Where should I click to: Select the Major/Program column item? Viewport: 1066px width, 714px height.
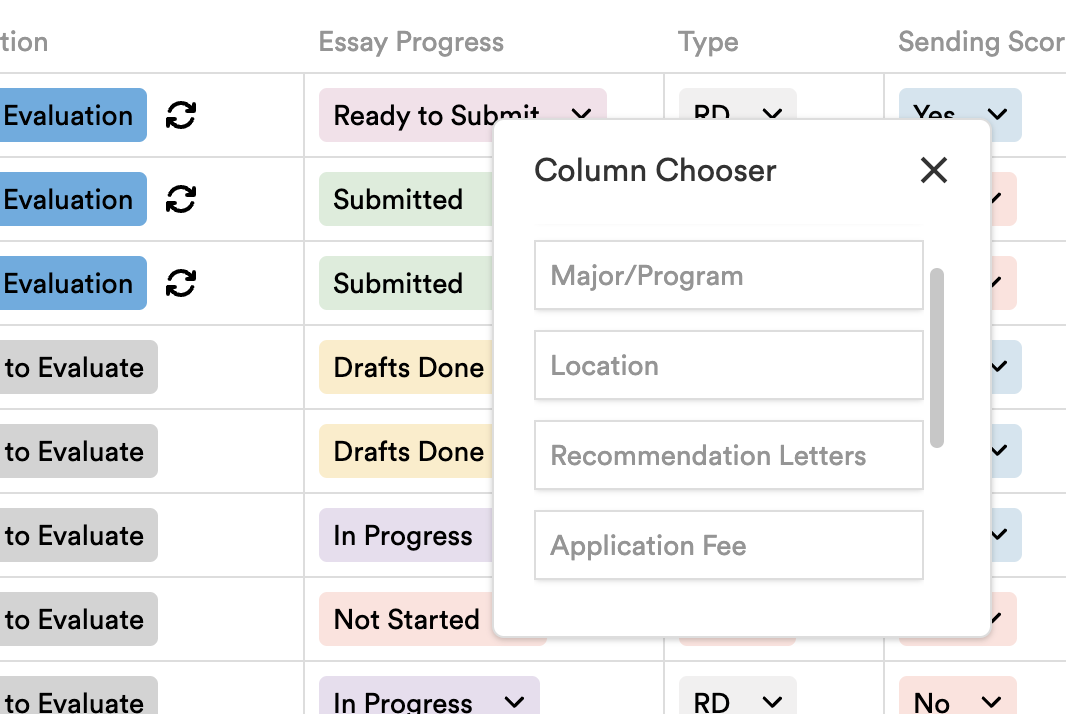(729, 275)
